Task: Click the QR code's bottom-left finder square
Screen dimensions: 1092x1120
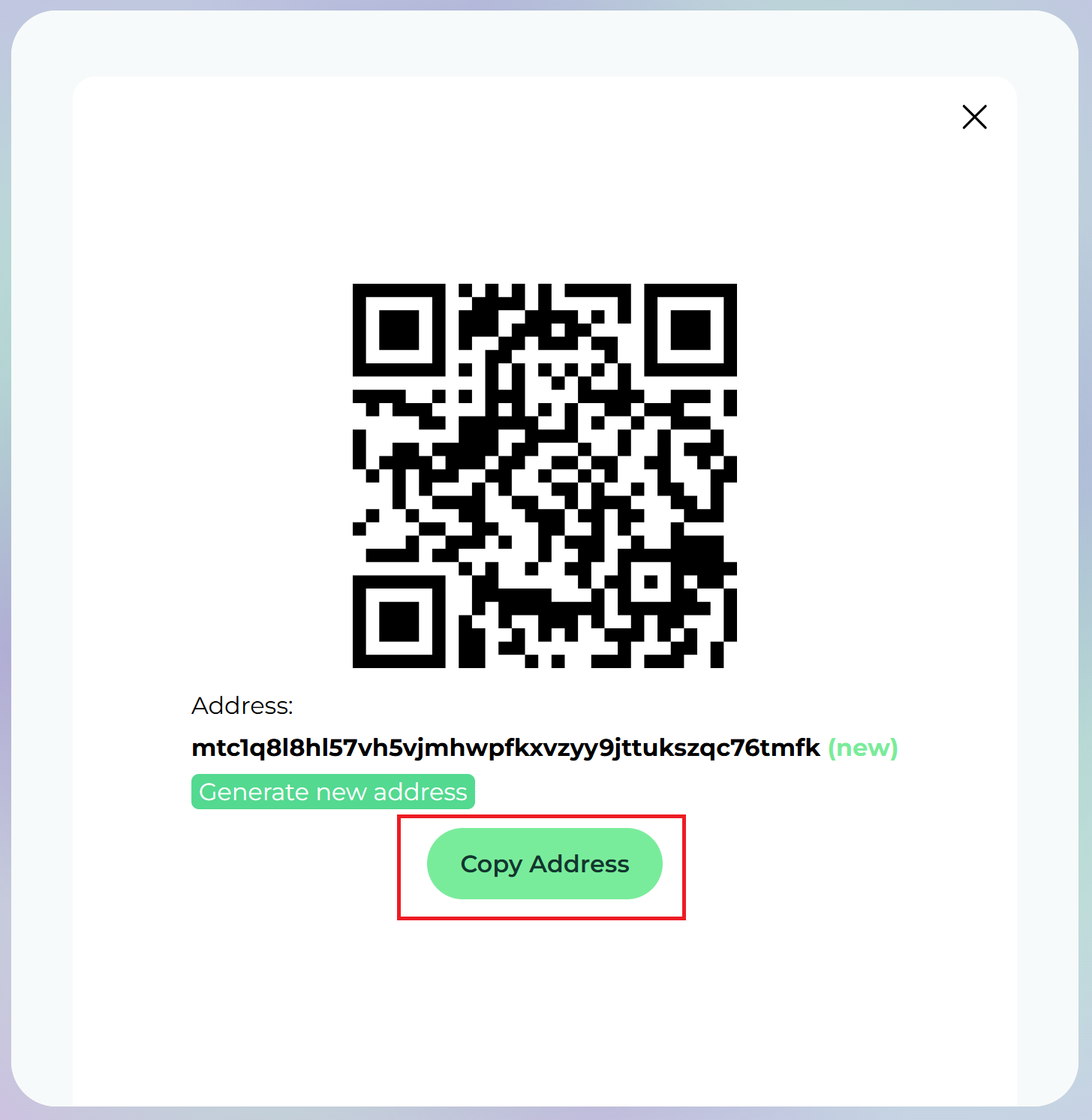Action: pos(399,622)
